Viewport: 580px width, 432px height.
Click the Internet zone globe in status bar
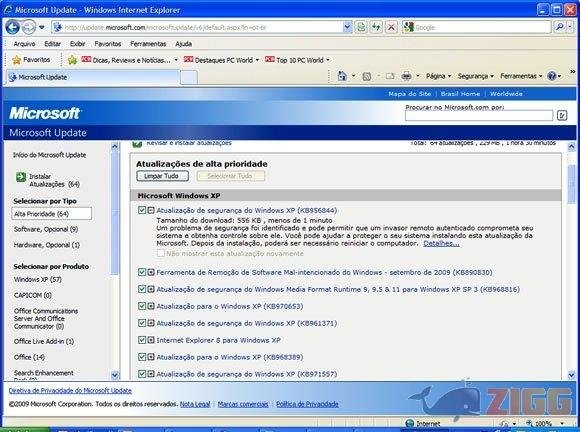409,424
